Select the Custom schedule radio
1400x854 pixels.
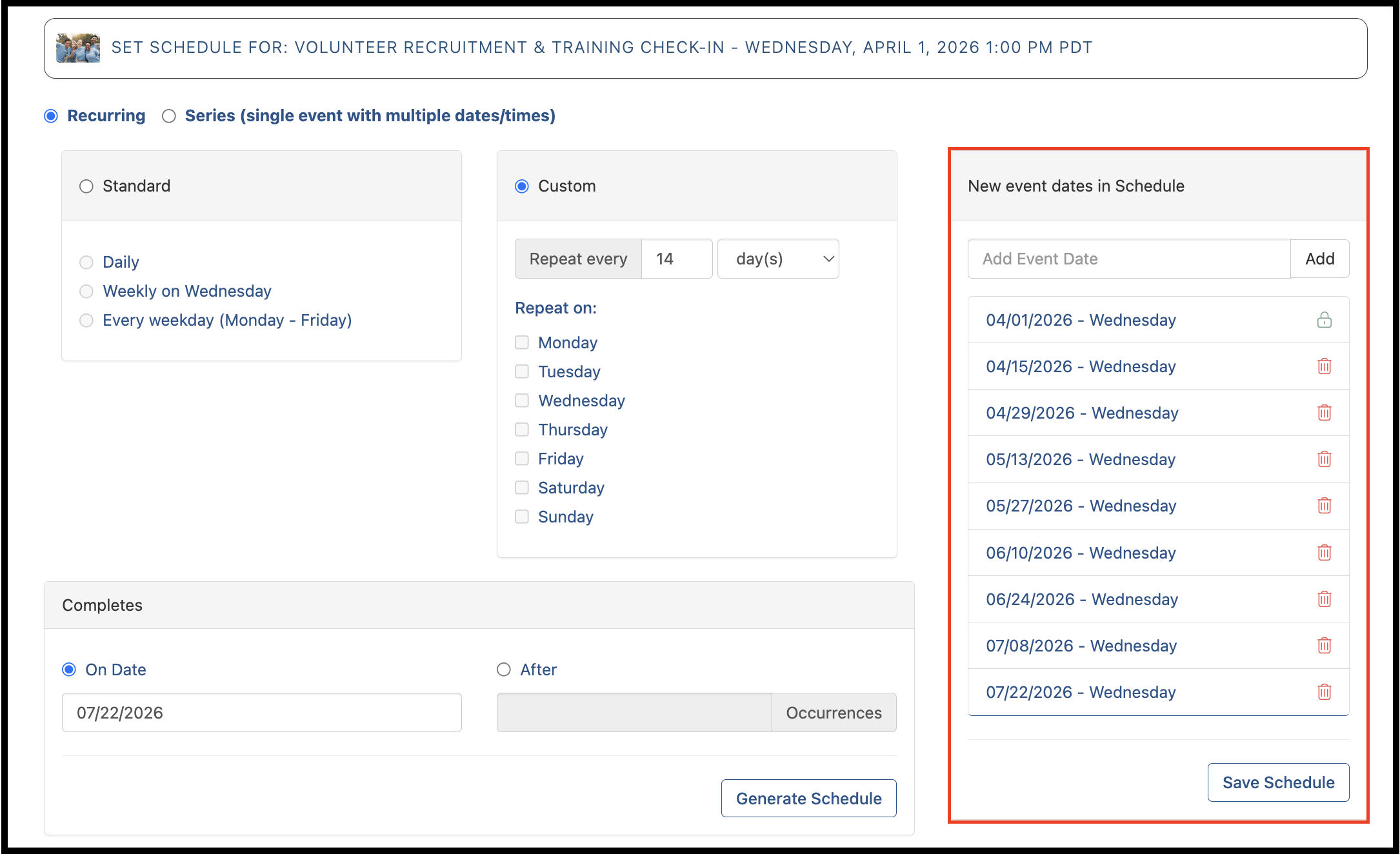(x=522, y=186)
